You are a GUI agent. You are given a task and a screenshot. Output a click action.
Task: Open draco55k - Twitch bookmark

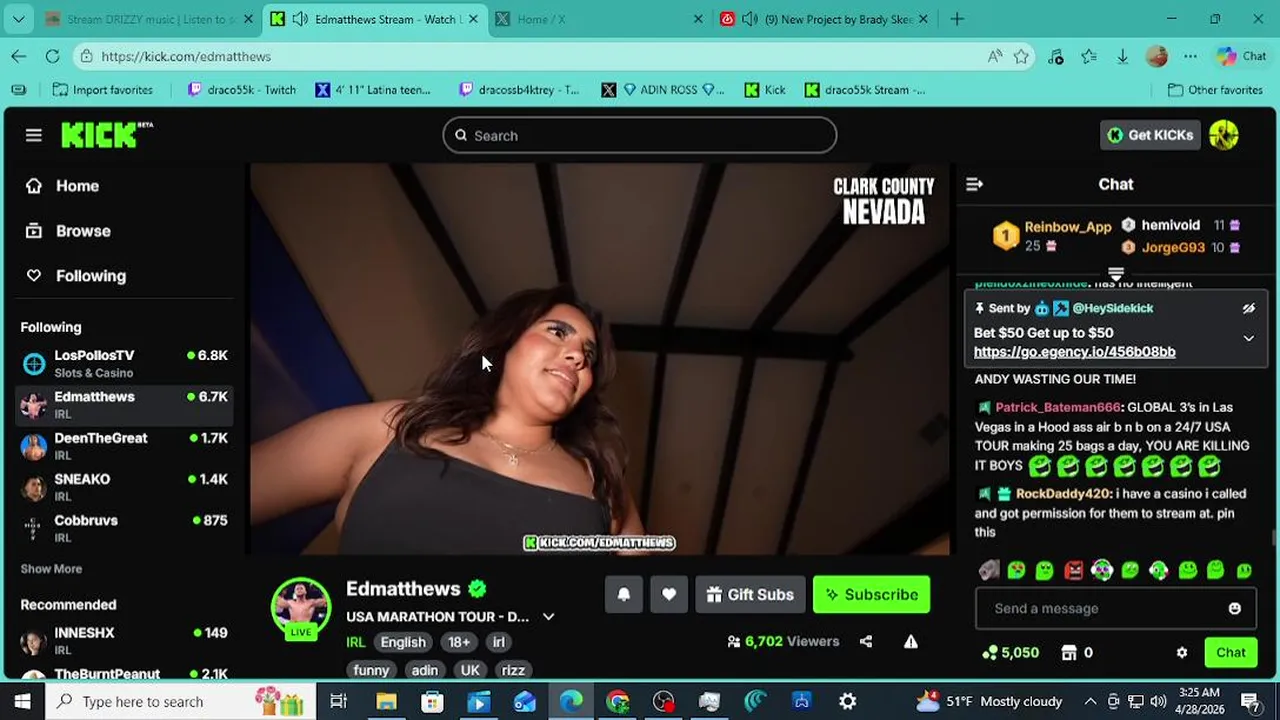tap(241, 90)
